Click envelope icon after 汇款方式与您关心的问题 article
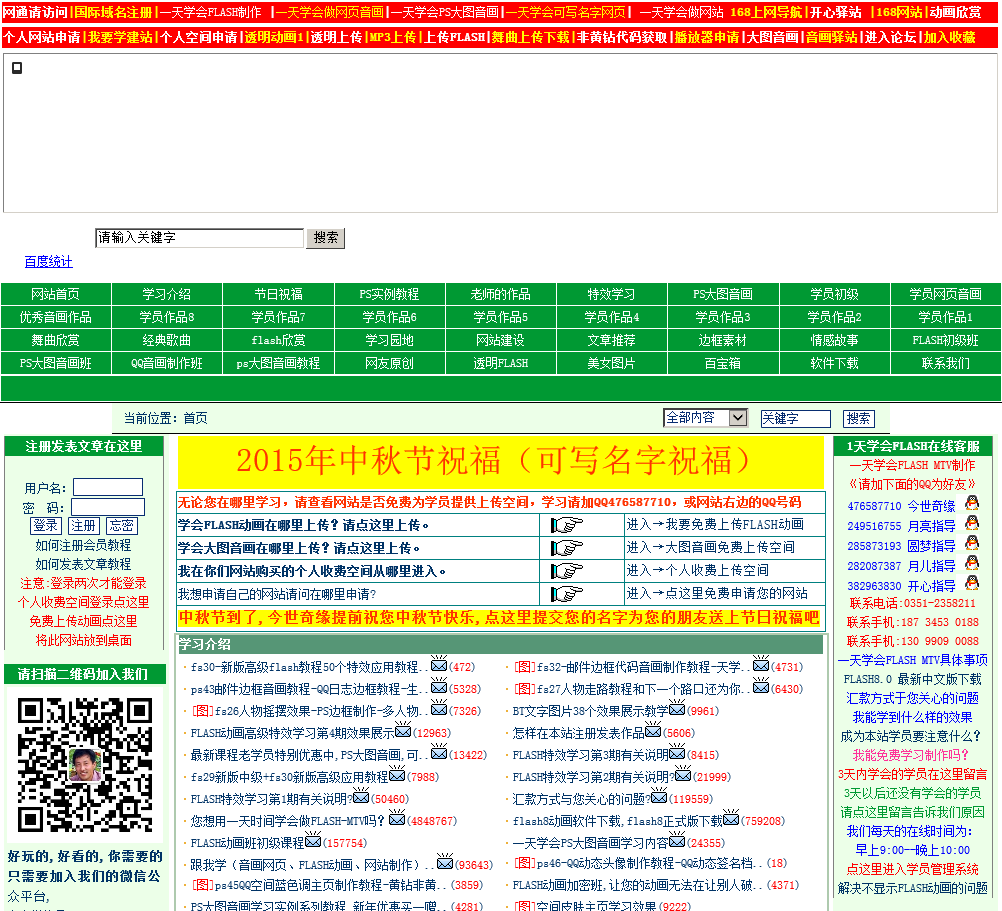 [x=659, y=796]
